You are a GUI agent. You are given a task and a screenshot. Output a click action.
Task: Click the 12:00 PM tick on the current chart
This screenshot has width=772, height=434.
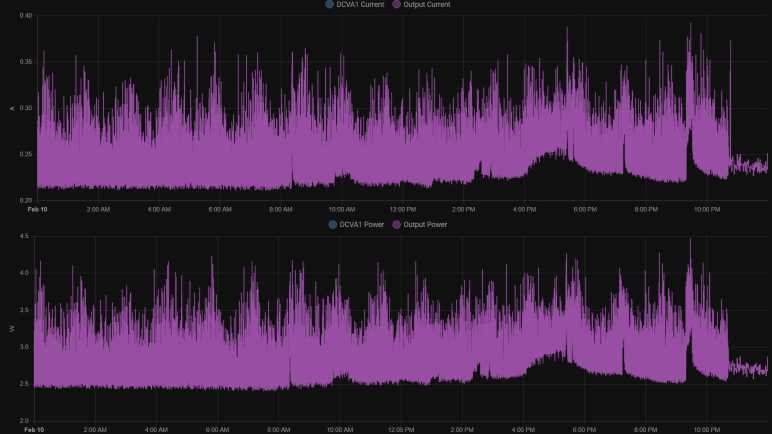403,209
